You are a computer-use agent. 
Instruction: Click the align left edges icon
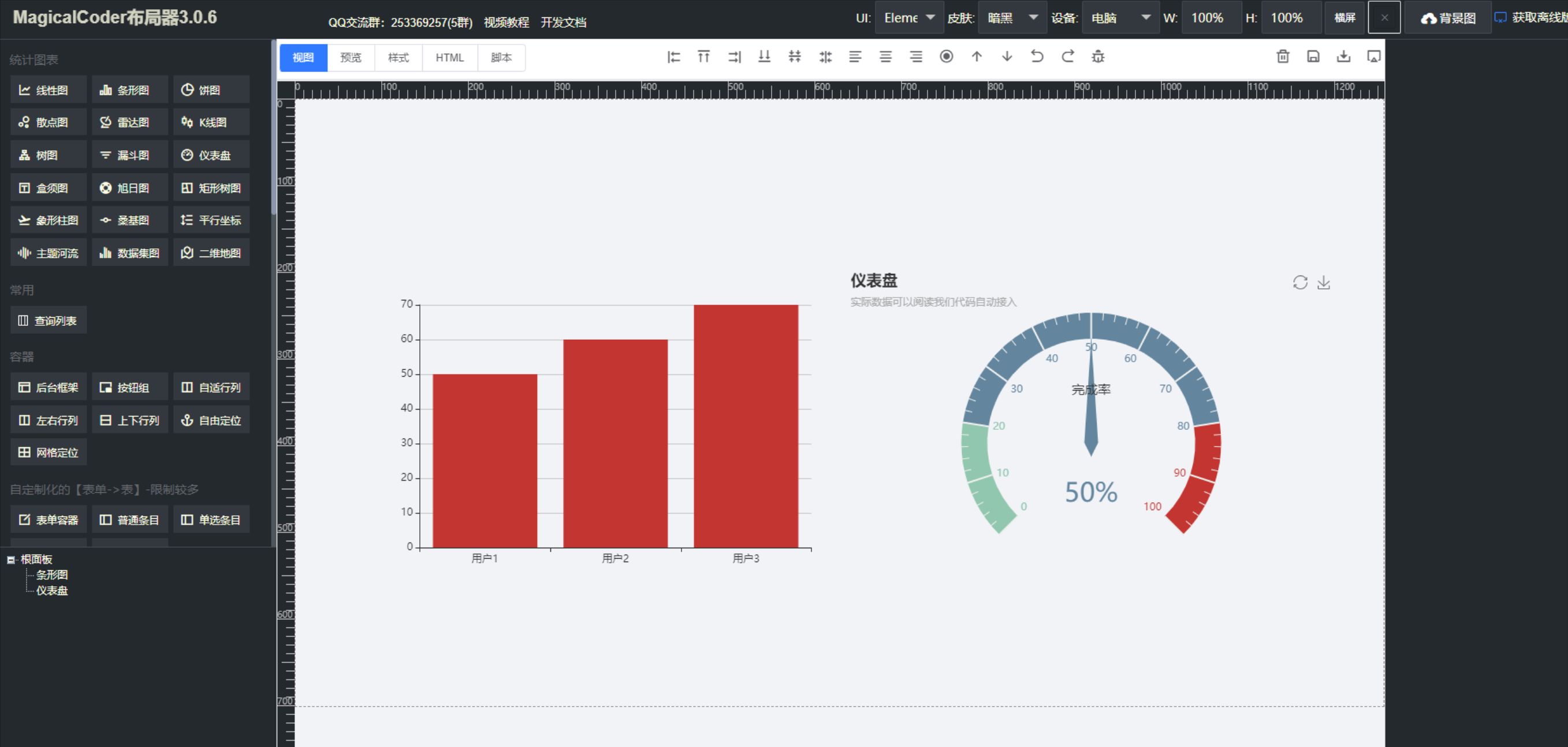673,57
